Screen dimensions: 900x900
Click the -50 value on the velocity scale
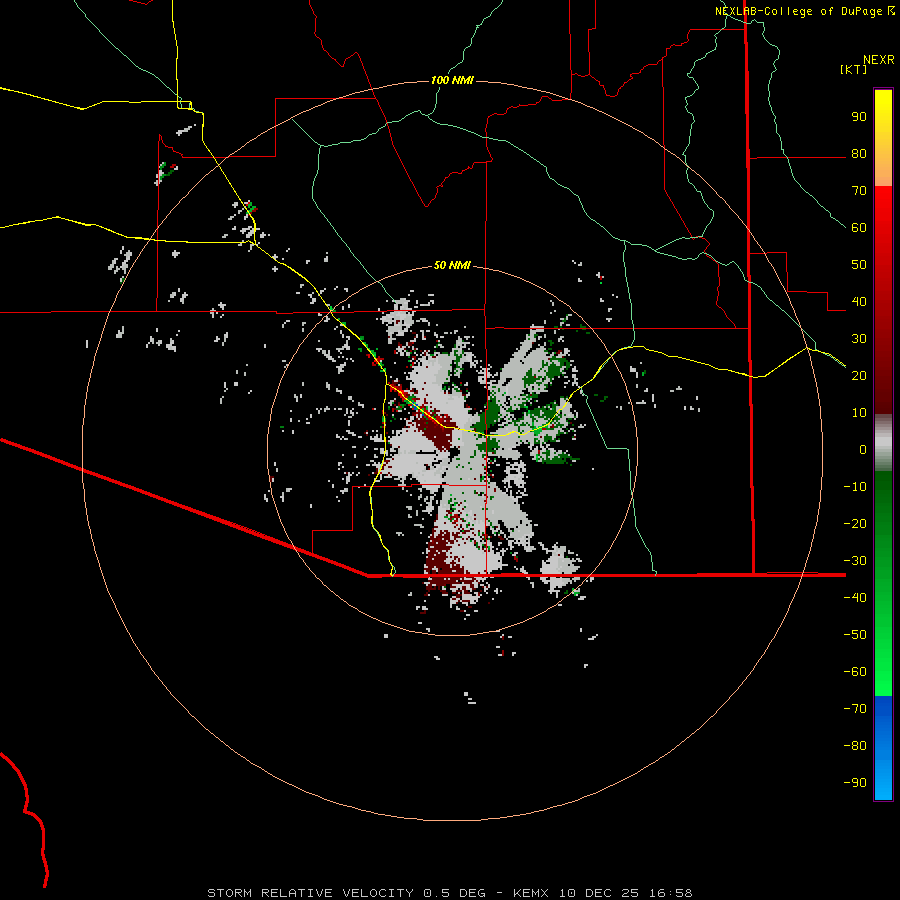855,634
